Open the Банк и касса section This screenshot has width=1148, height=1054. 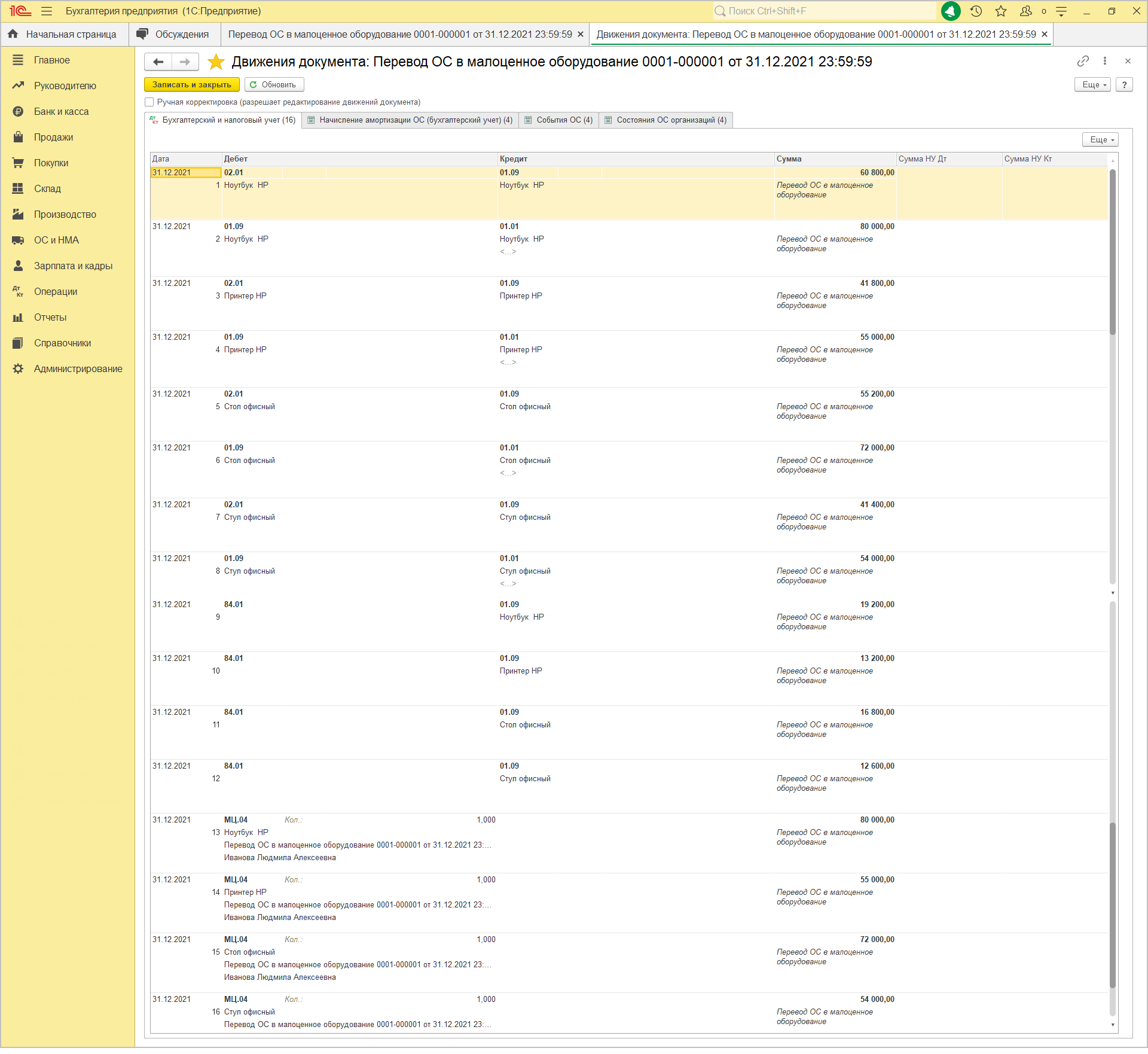[61, 111]
